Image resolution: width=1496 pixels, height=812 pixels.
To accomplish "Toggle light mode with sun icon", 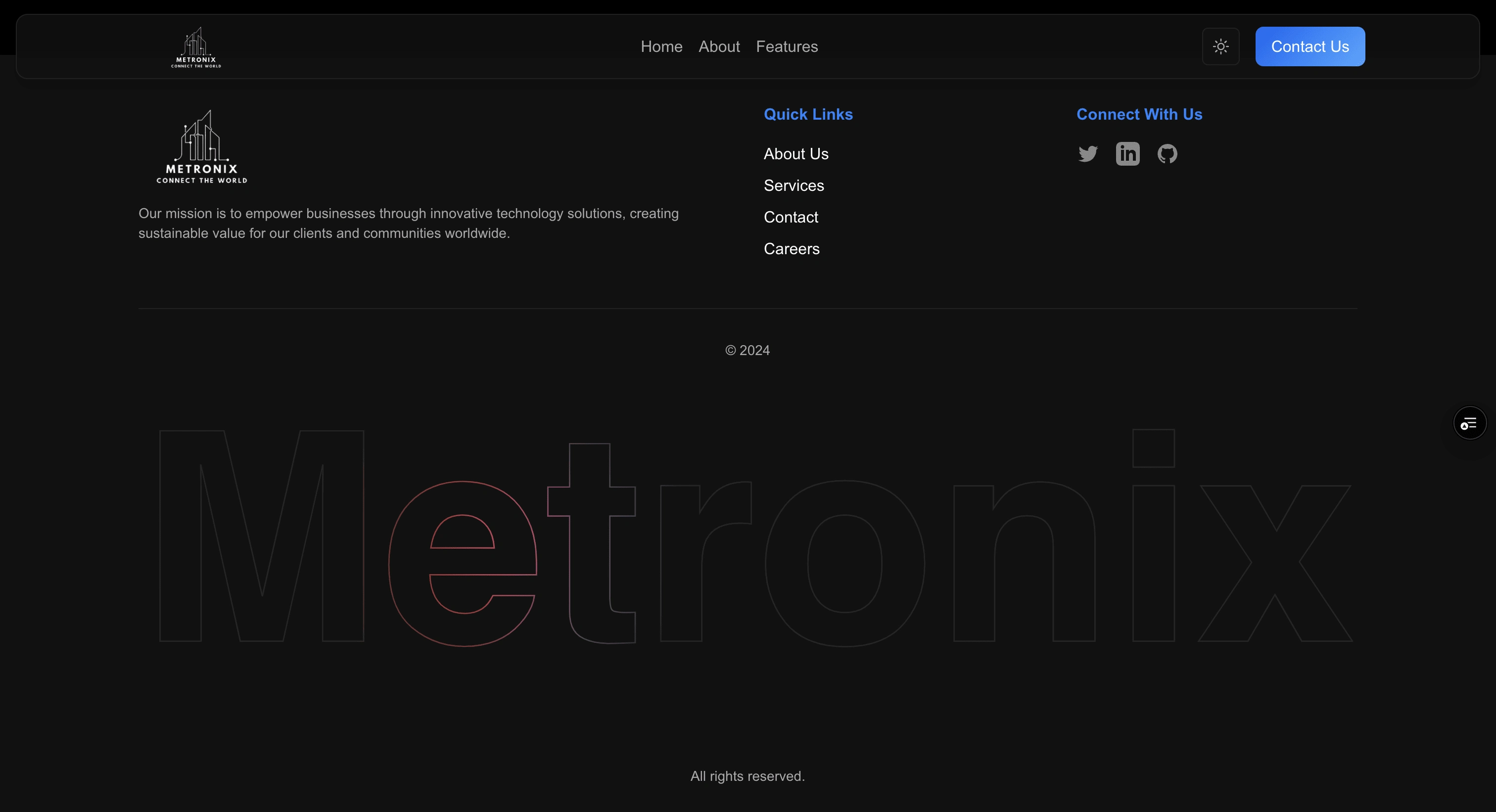I will (1220, 46).
